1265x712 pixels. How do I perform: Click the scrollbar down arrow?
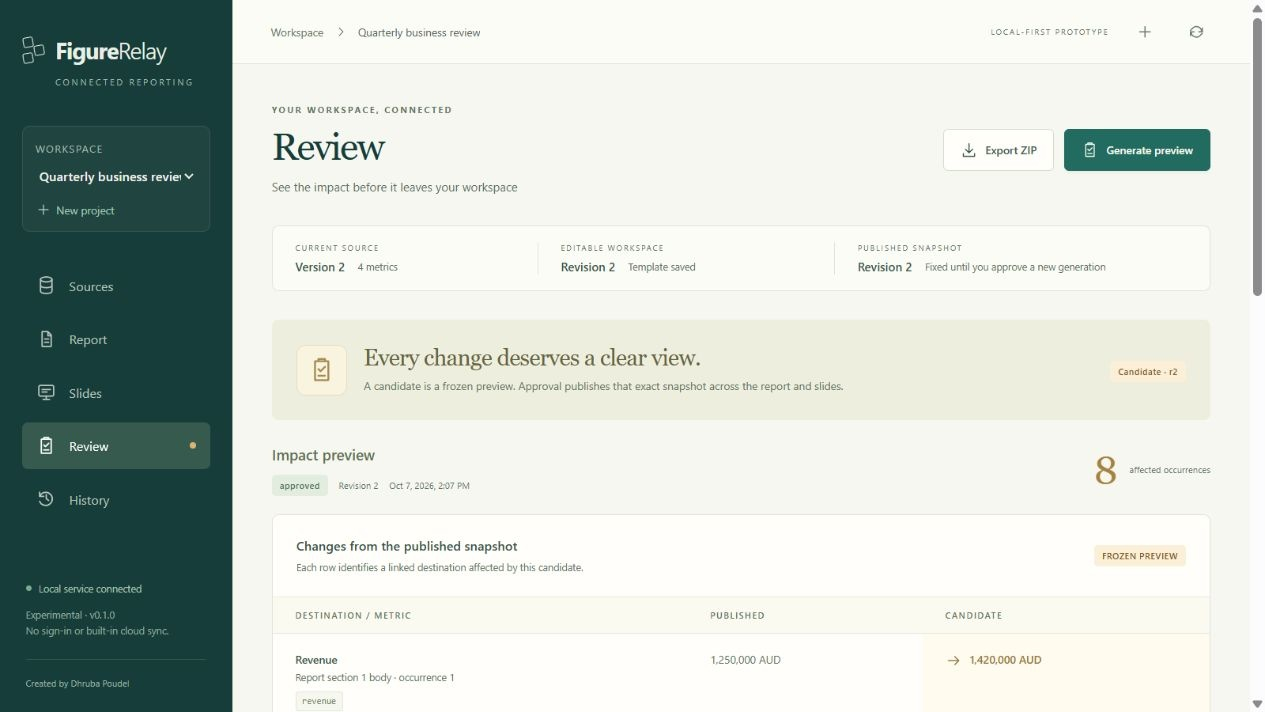[1258, 704]
